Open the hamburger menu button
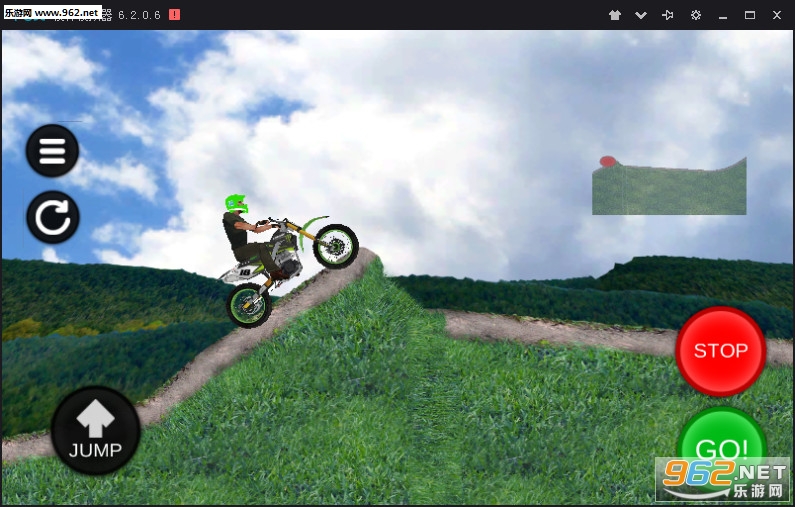795x507 pixels. (52, 151)
